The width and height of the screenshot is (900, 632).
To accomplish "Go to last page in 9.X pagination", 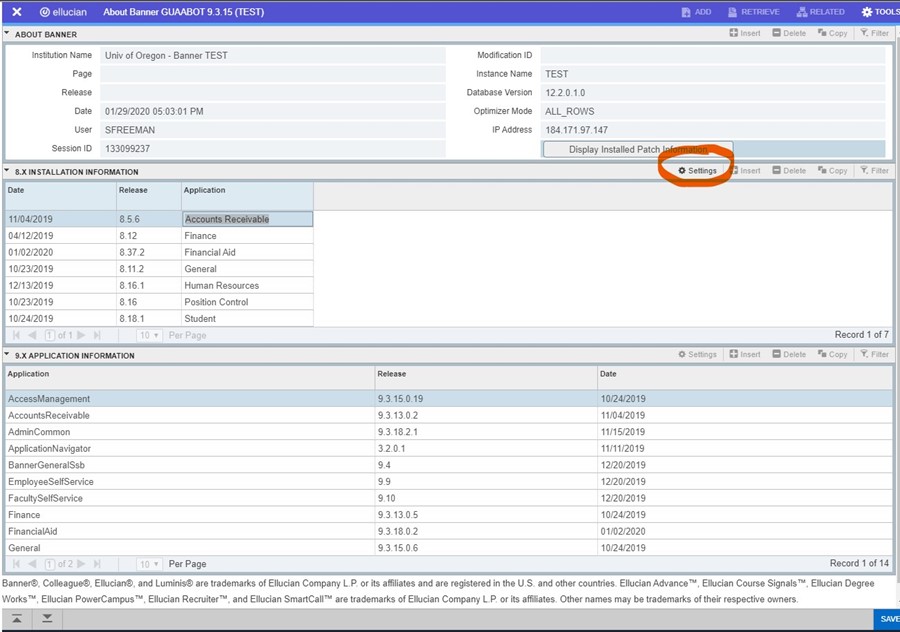I will (x=97, y=564).
